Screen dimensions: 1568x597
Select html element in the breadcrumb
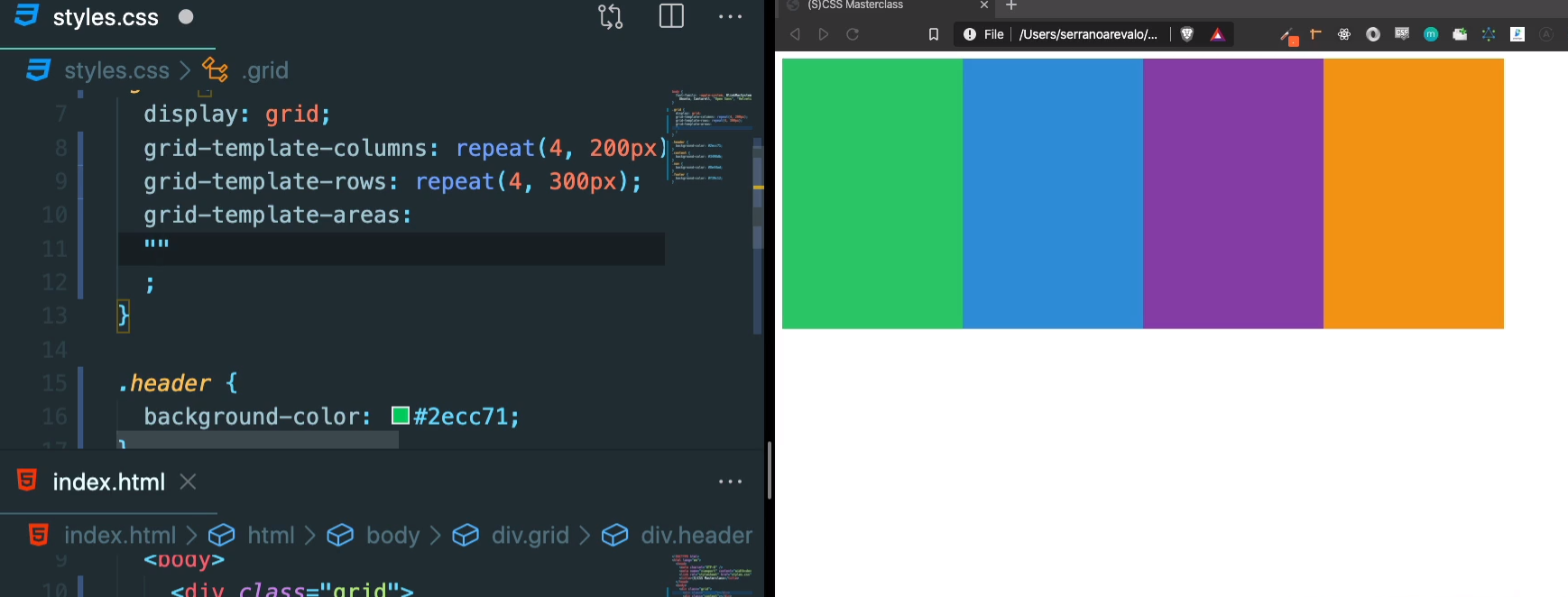point(271,535)
